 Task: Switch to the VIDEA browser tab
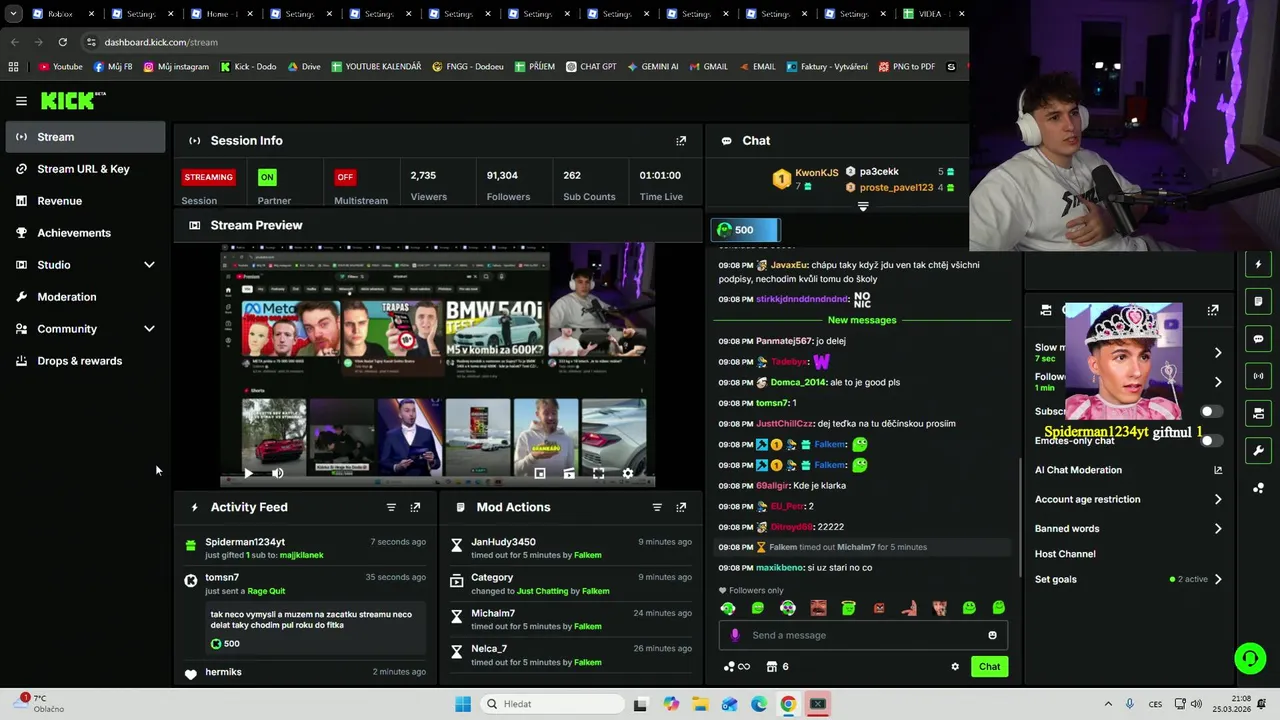[x=932, y=14]
